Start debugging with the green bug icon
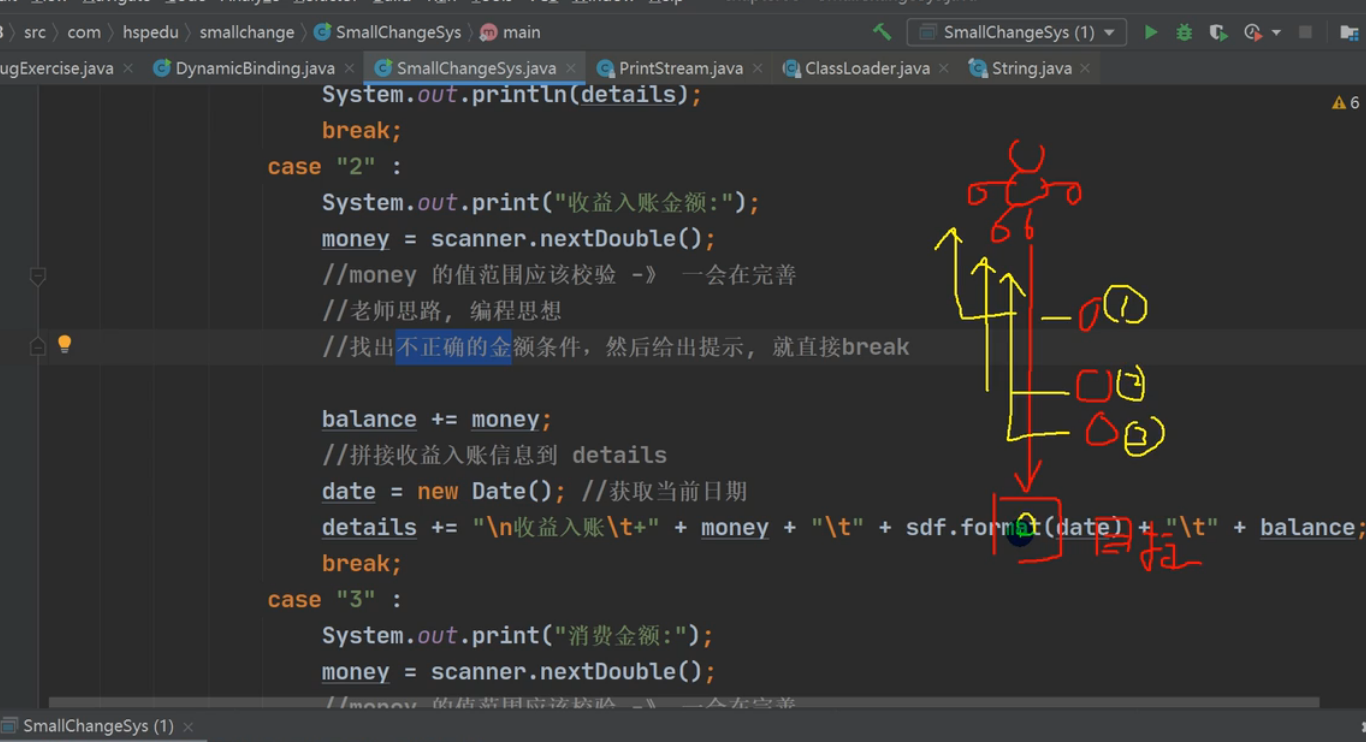 (1184, 32)
